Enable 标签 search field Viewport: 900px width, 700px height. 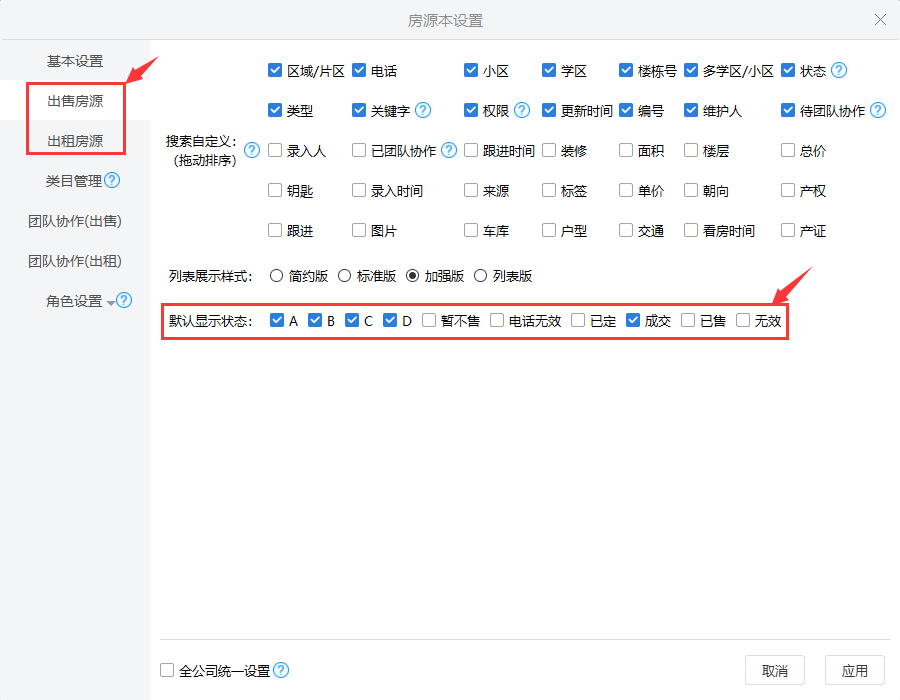[x=549, y=190]
